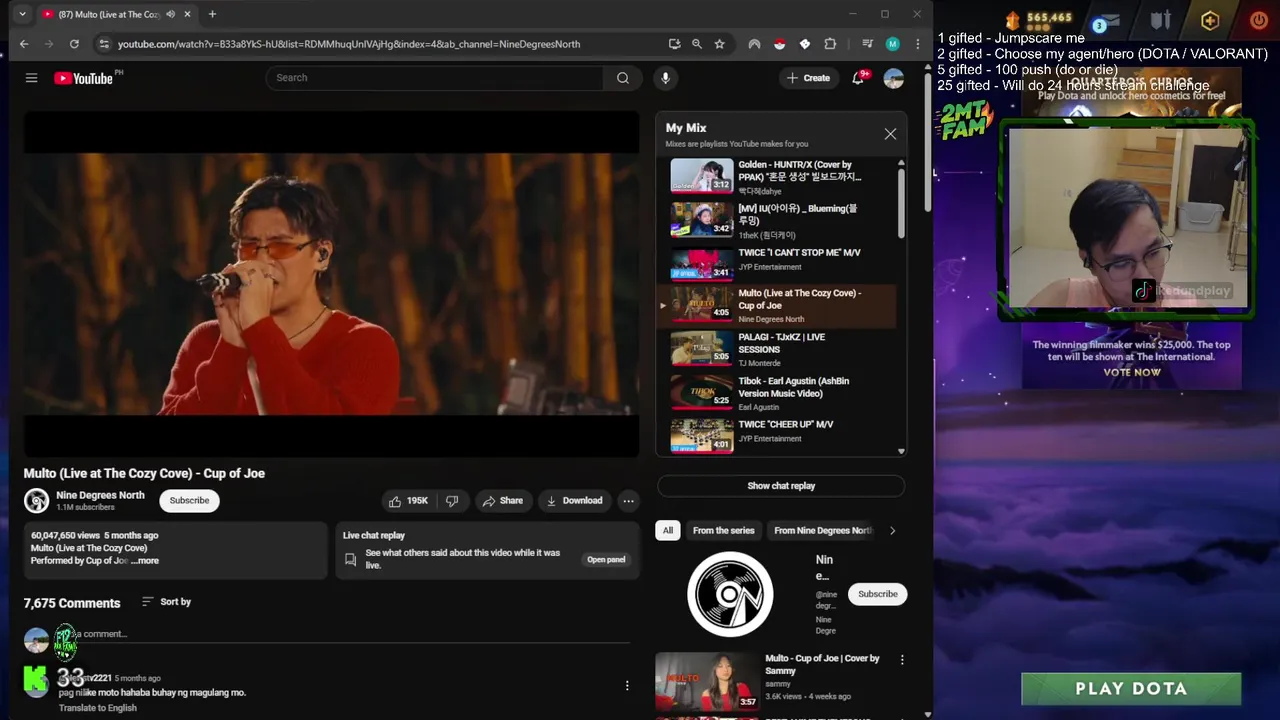Go forward in browser history
1280x720 pixels.
(x=49, y=44)
